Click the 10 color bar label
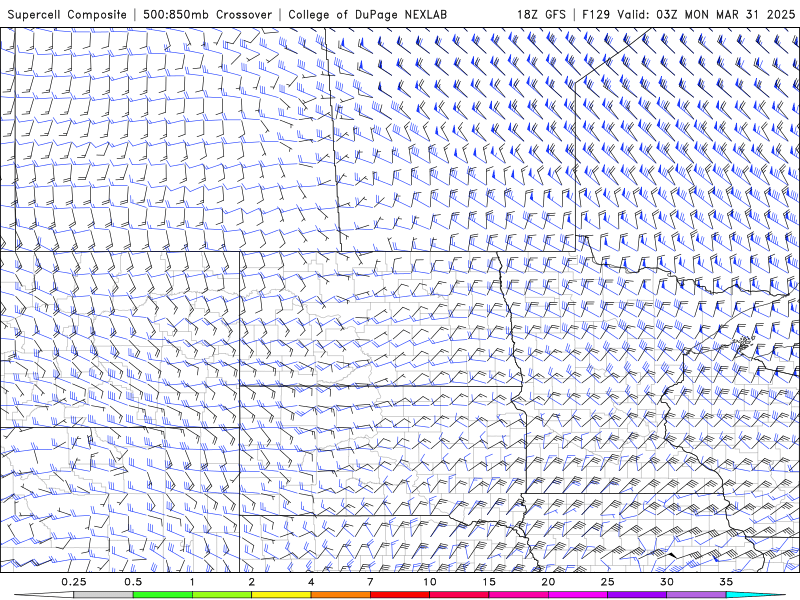Screen dimensions: 800x600 point(430,582)
